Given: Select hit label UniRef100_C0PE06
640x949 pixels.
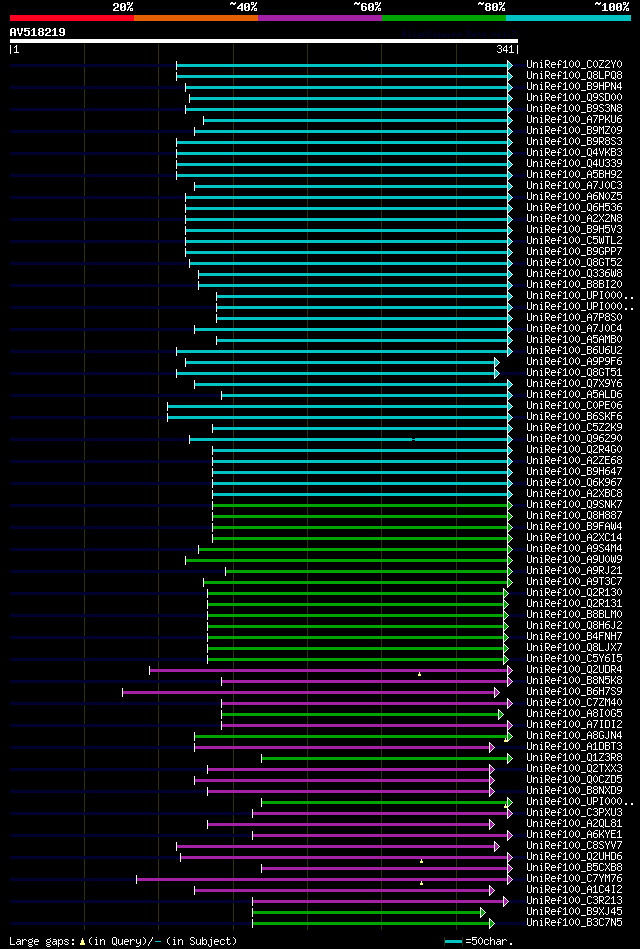Looking at the screenshot, I should [x=574, y=406].
